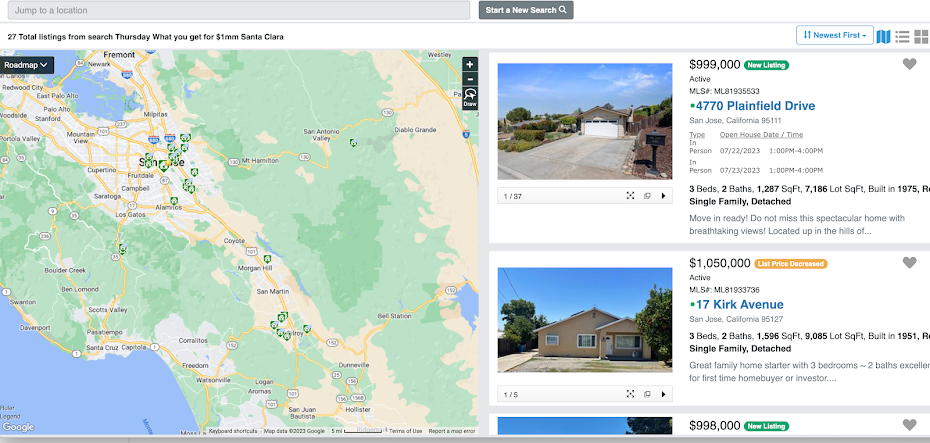The image size is (930, 443).
Task: Click the New Listing badge on $999,000
Action: pyautogui.click(x=766, y=65)
